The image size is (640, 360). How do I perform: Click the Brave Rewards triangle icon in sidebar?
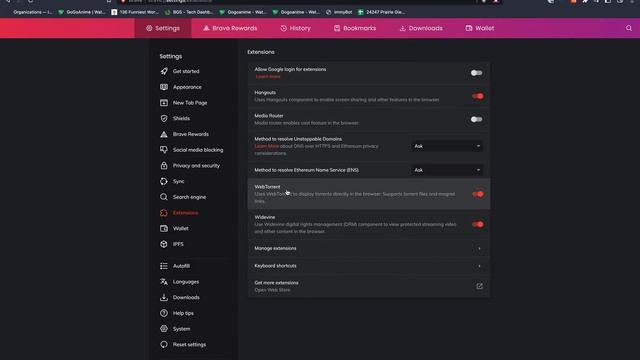164,134
